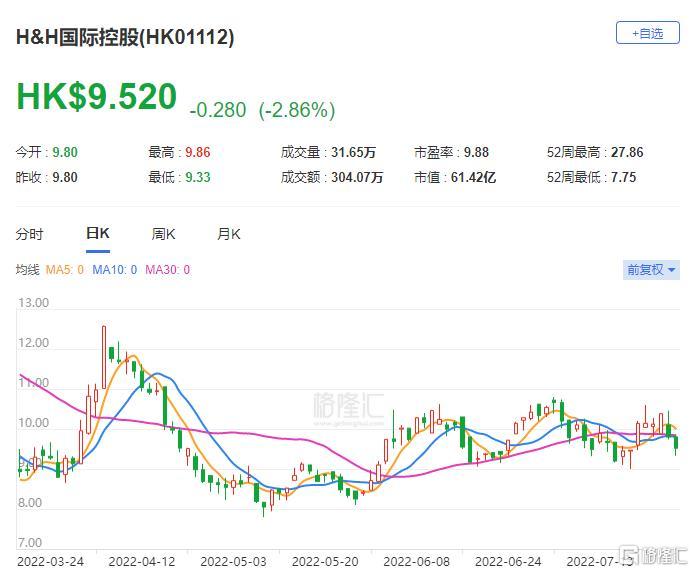Click 成交额 value 304.07万

[357, 178]
